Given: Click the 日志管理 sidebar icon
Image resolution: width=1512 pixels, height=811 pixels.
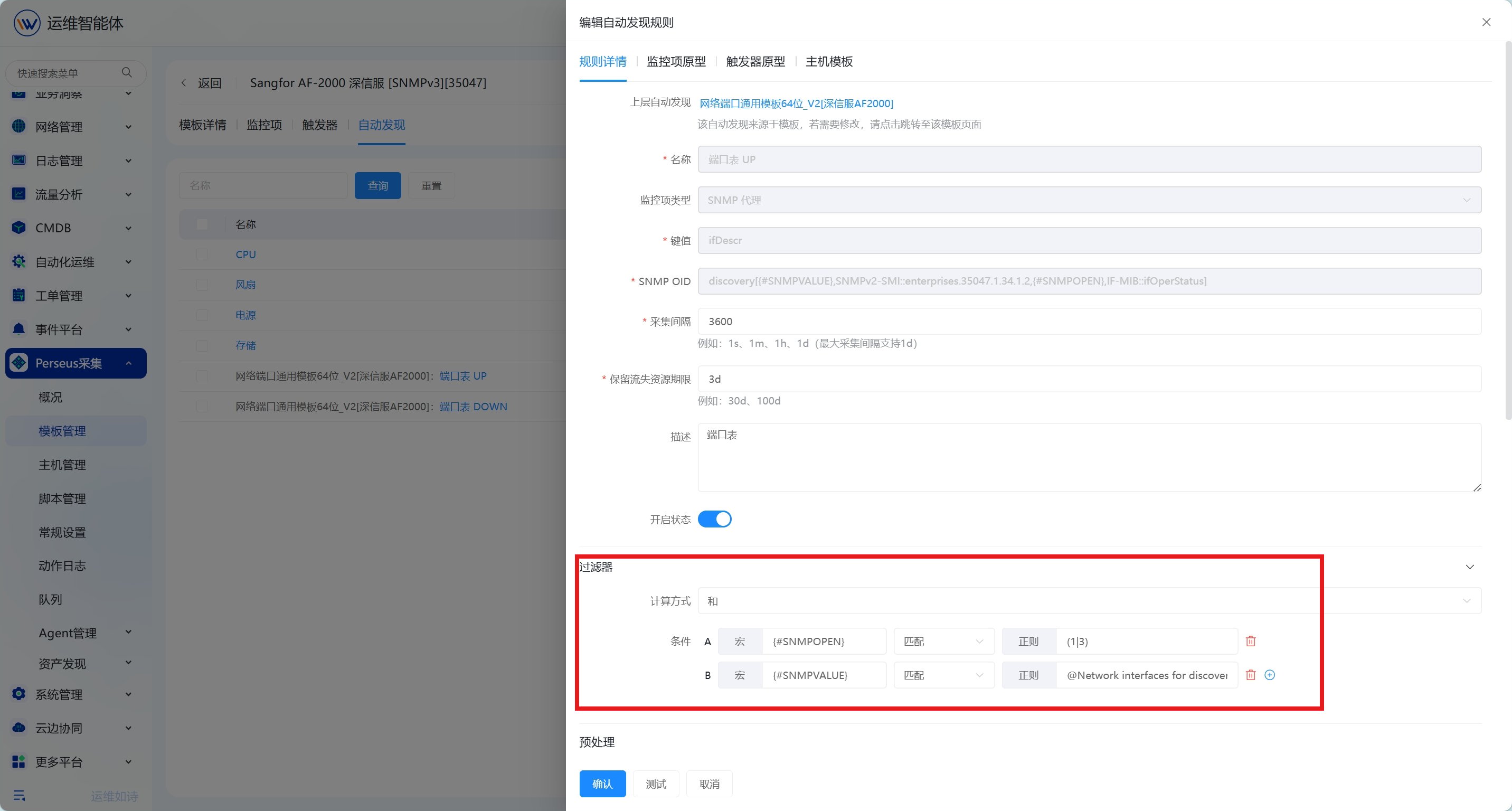Looking at the screenshot, I should pyautogui.click(x=19, y=160).
